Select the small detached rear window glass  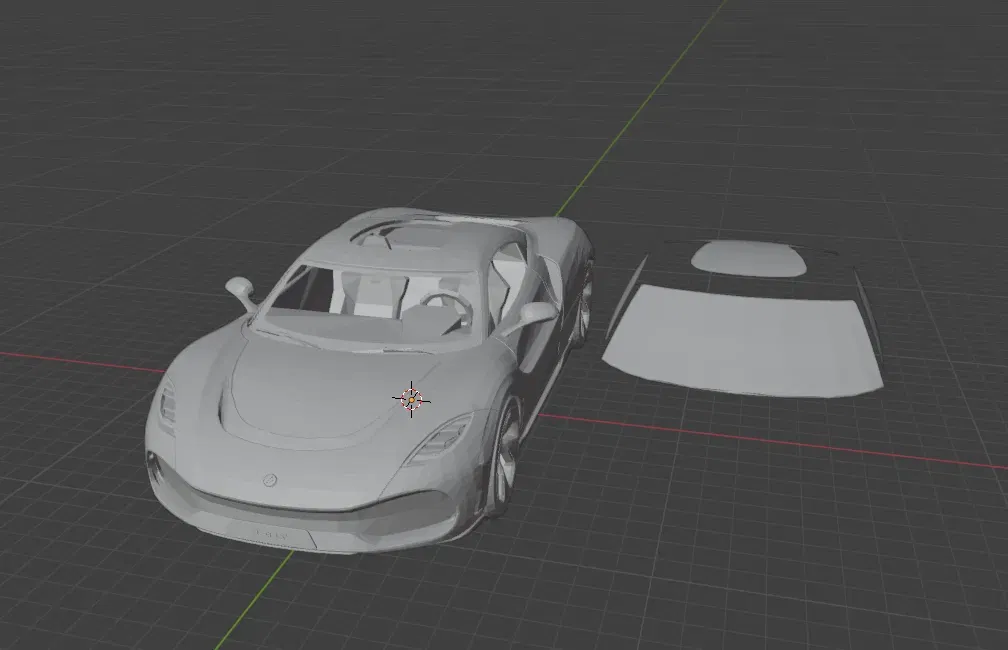click(x=749, y=259)
